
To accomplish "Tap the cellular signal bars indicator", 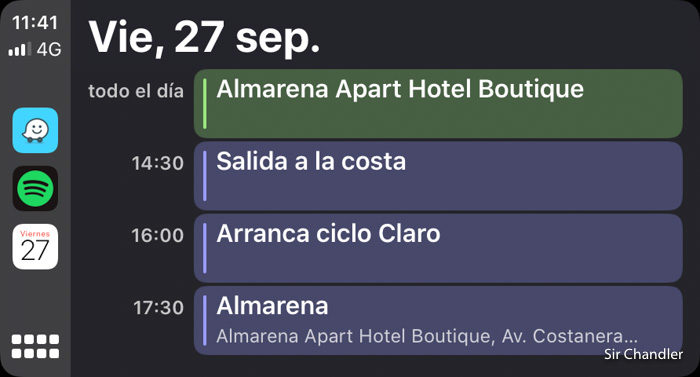I will (20, 49).
